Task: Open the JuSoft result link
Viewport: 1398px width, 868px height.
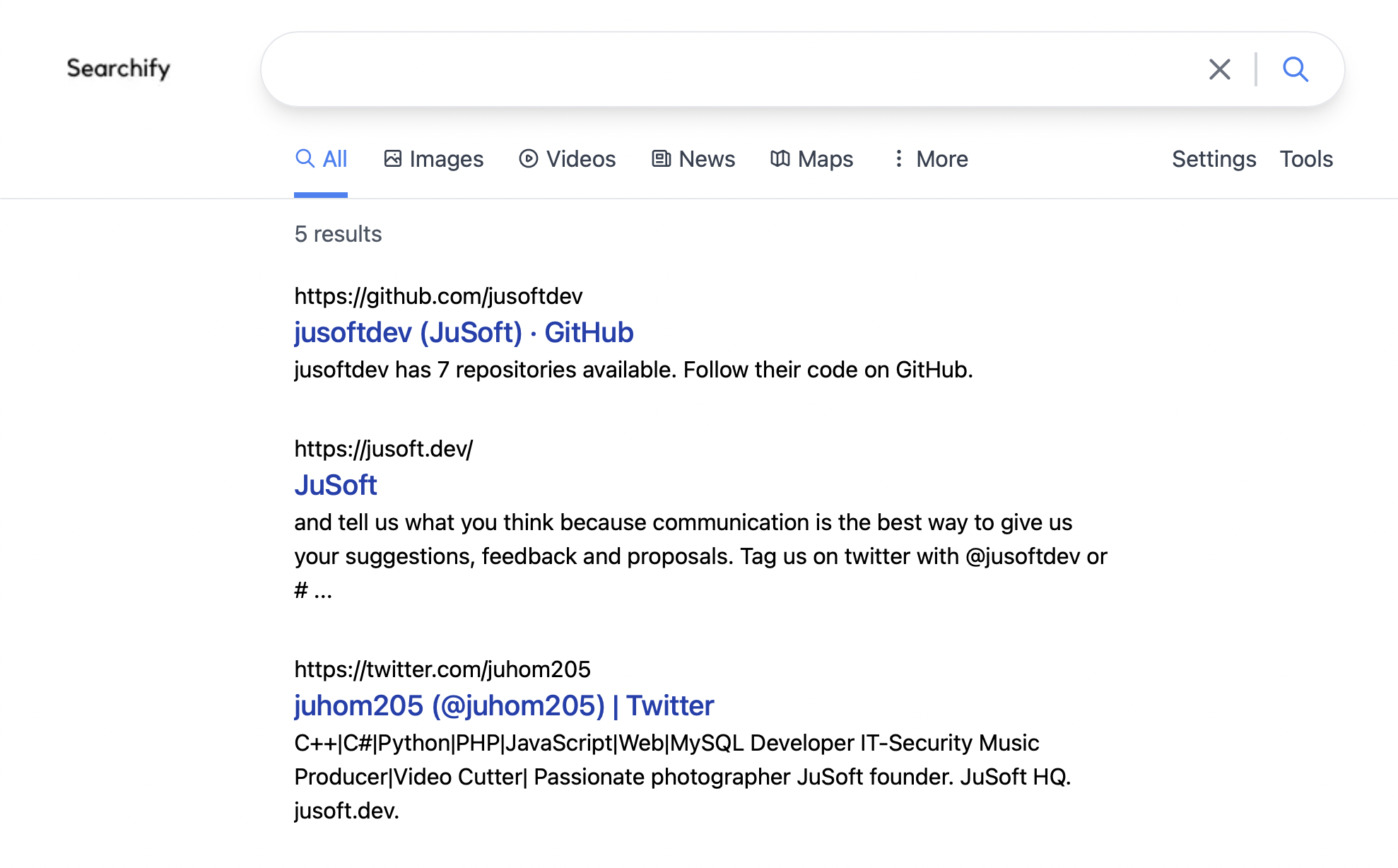Action: pos(336,485)
